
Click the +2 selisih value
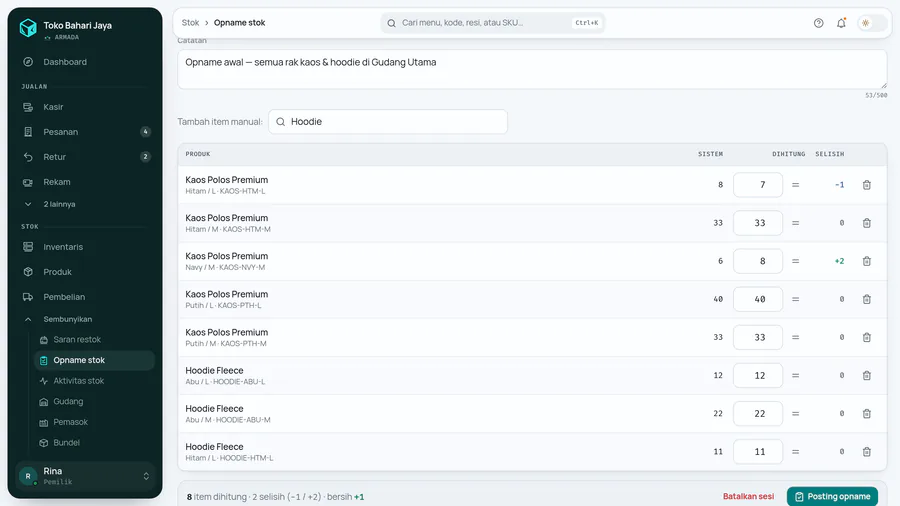tap(839, 261)
